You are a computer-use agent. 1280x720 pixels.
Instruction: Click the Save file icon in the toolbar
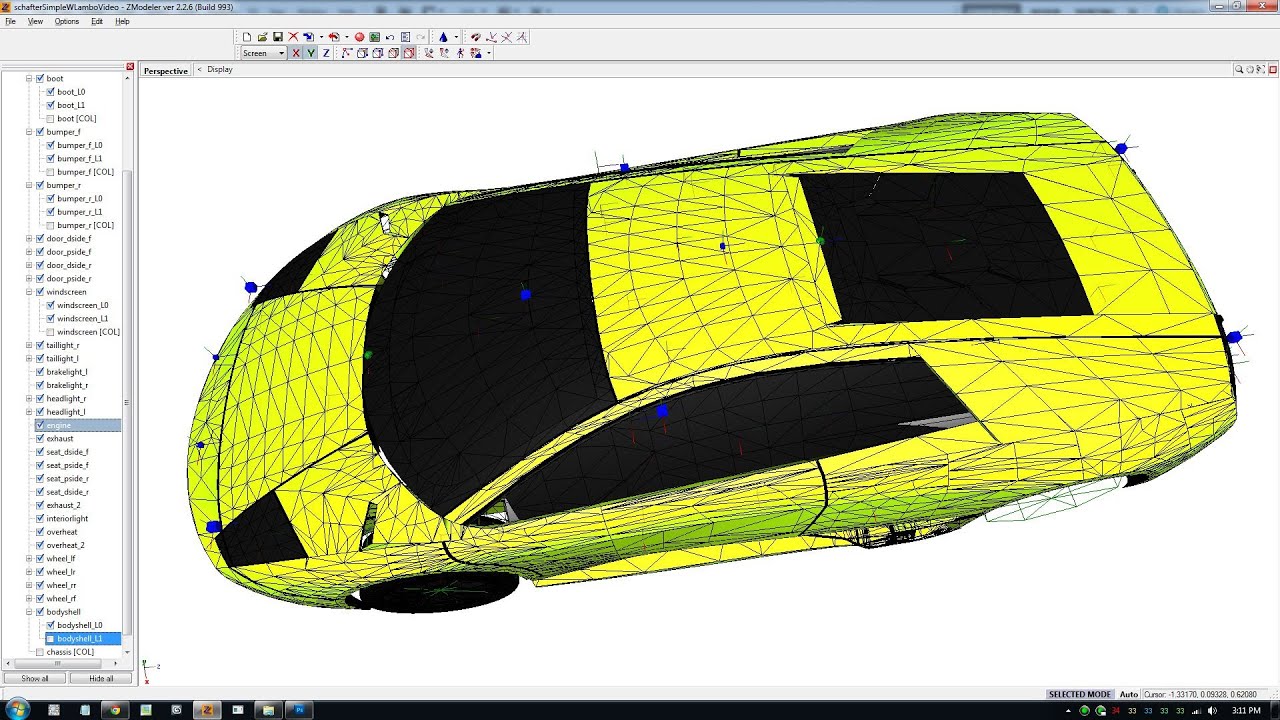point(278,36)
